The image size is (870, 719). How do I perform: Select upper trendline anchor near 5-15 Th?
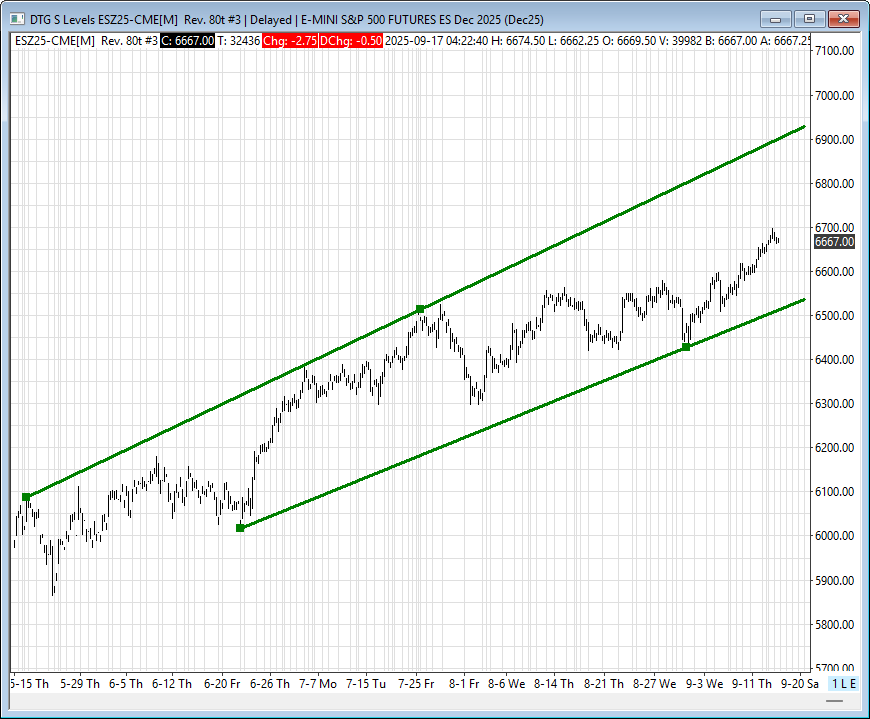coord(26,497)
